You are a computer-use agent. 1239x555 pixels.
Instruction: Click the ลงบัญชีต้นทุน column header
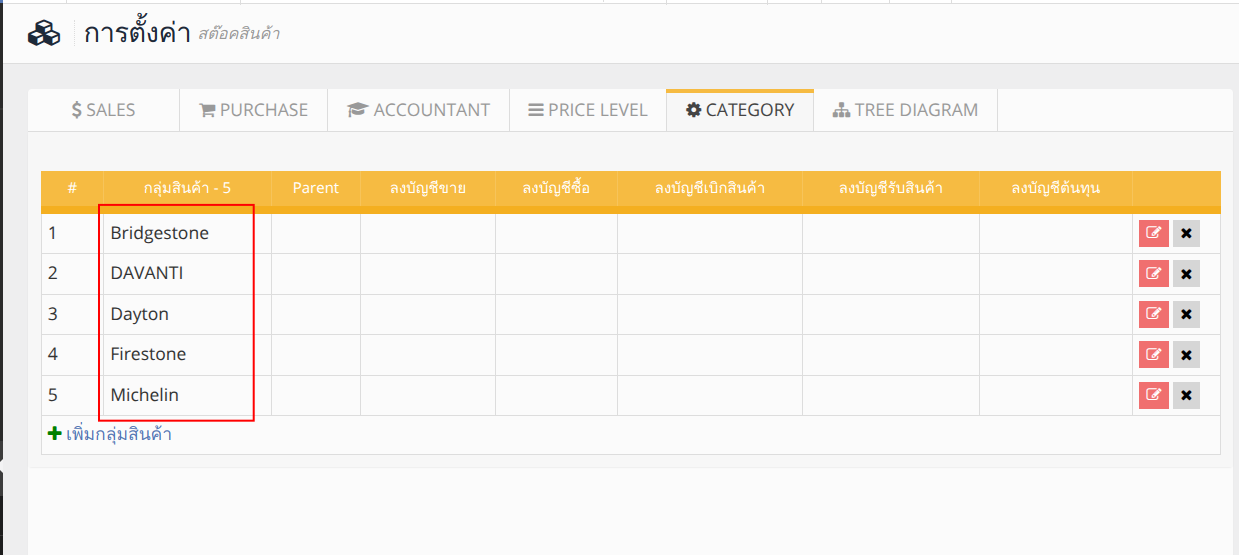coord(1056,188)
